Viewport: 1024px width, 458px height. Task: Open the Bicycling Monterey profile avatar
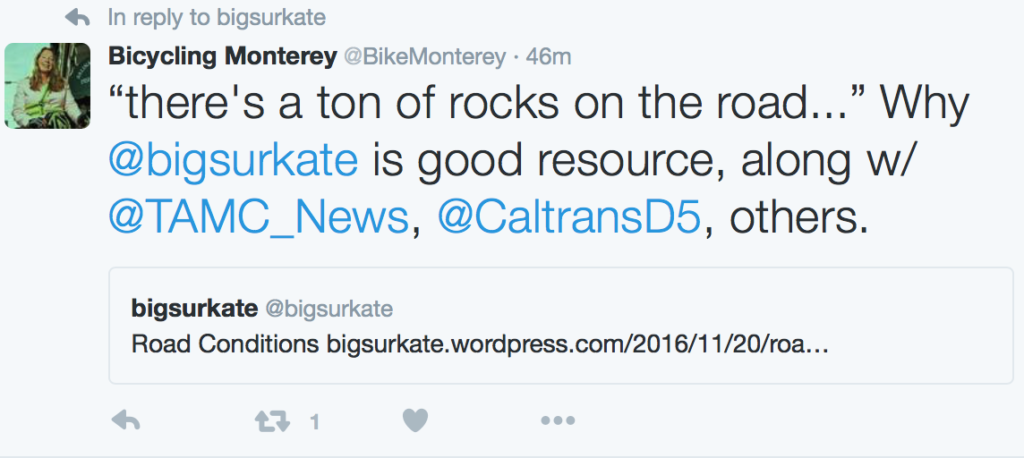click(47, 86)
